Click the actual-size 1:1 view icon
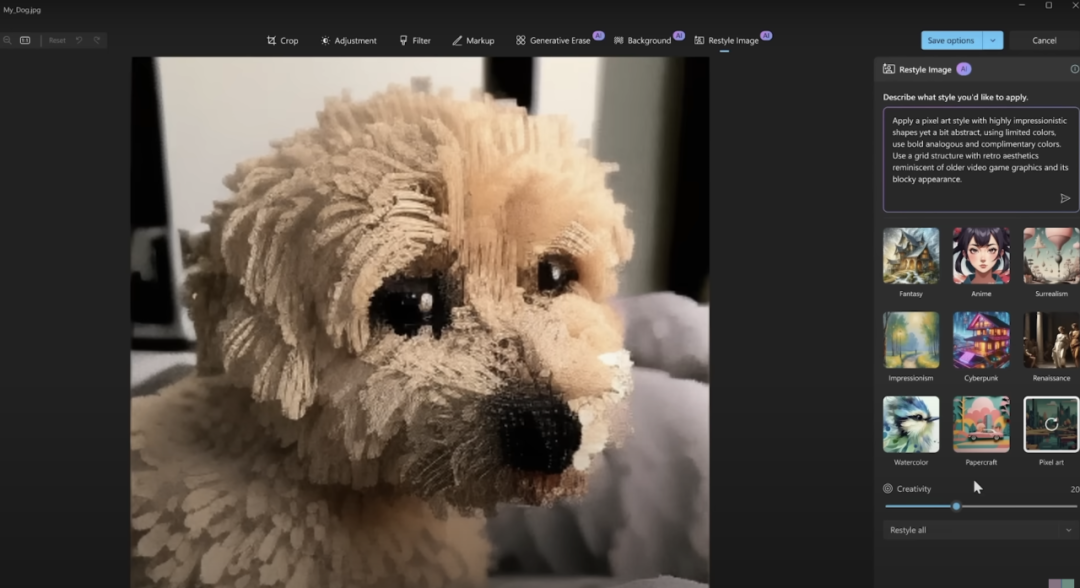 (25, 41)
